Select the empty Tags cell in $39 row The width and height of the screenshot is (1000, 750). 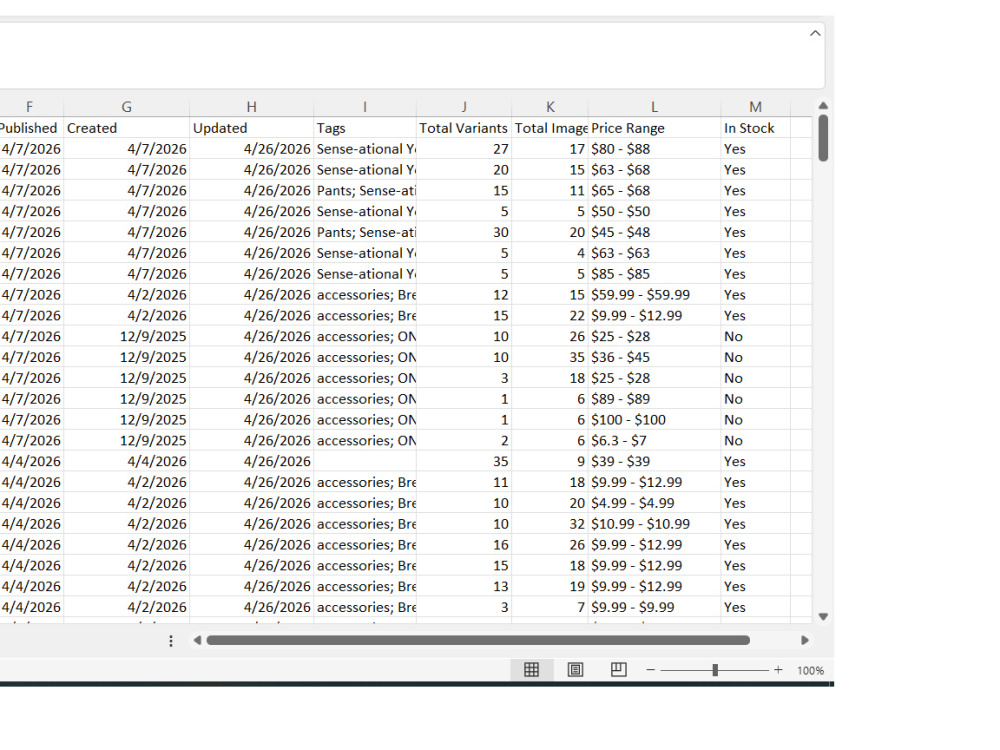[x=365, y=462]
